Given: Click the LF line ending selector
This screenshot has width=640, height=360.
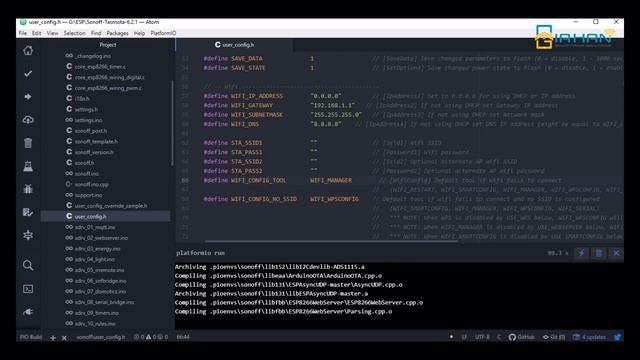Looking at the screenshot, I should tap(464, 337).
